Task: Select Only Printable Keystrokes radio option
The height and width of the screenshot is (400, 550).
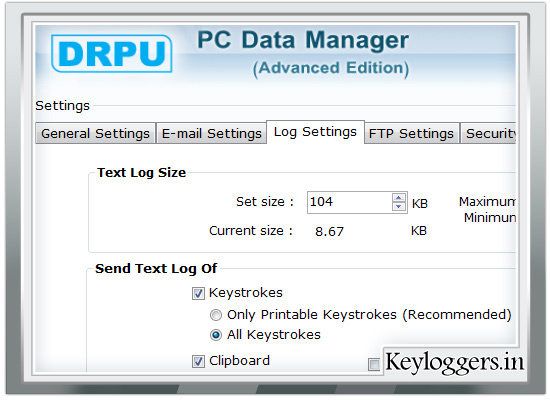Action: (216, 315)
